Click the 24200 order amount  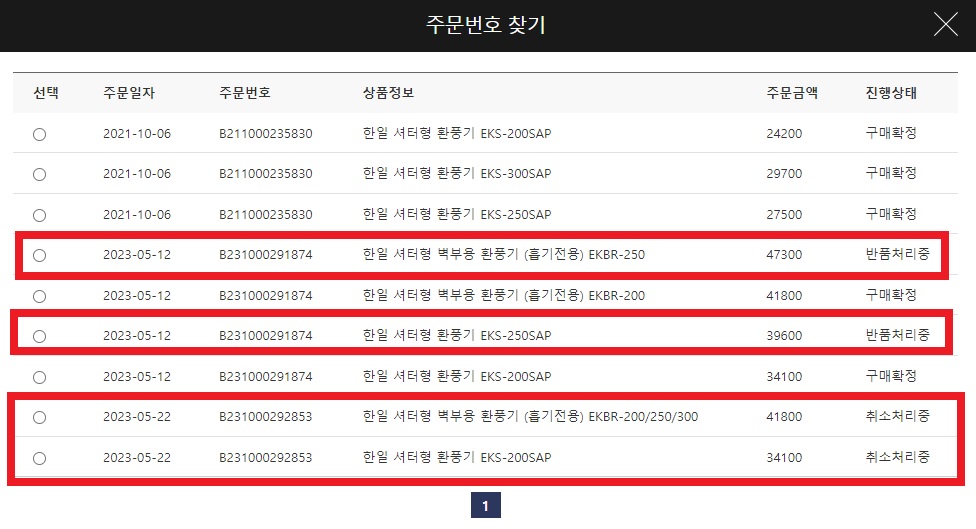tap(784, 133)
